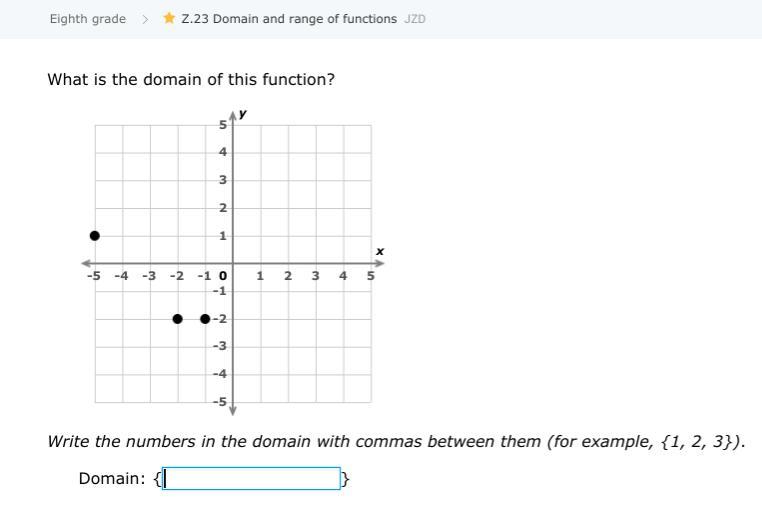
Task: Open the Eighth grade breadcrumb link
Action: tap(88, 19)
